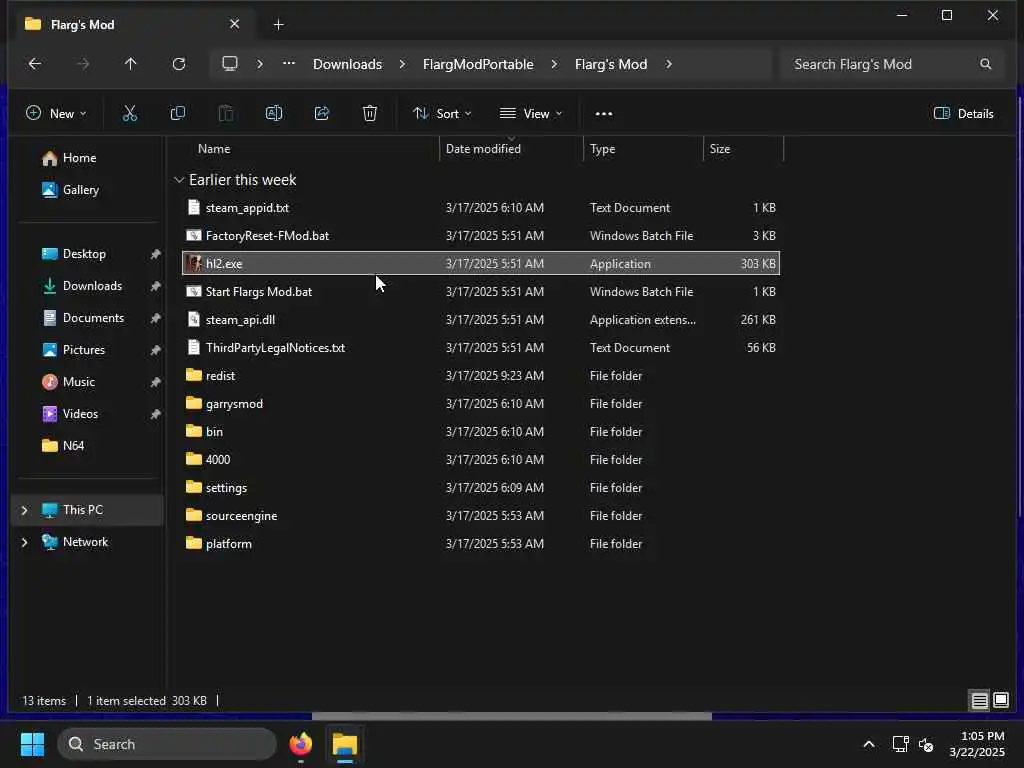
Task: Click the chevron after Downloads breadcrumb
Action: [402, 64]
